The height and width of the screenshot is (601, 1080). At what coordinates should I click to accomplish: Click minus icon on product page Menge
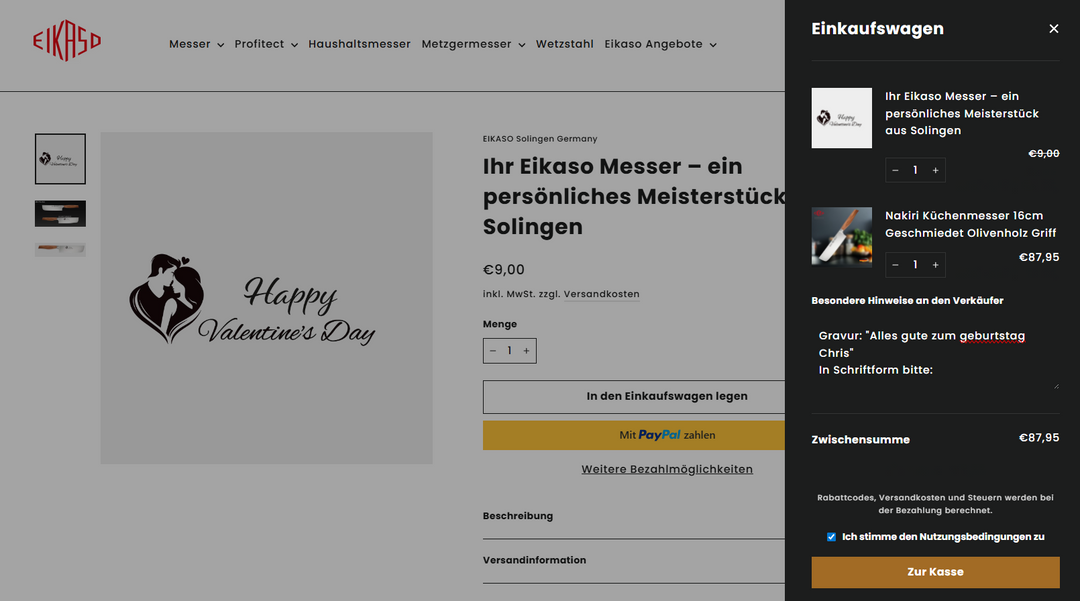[492, 351]
